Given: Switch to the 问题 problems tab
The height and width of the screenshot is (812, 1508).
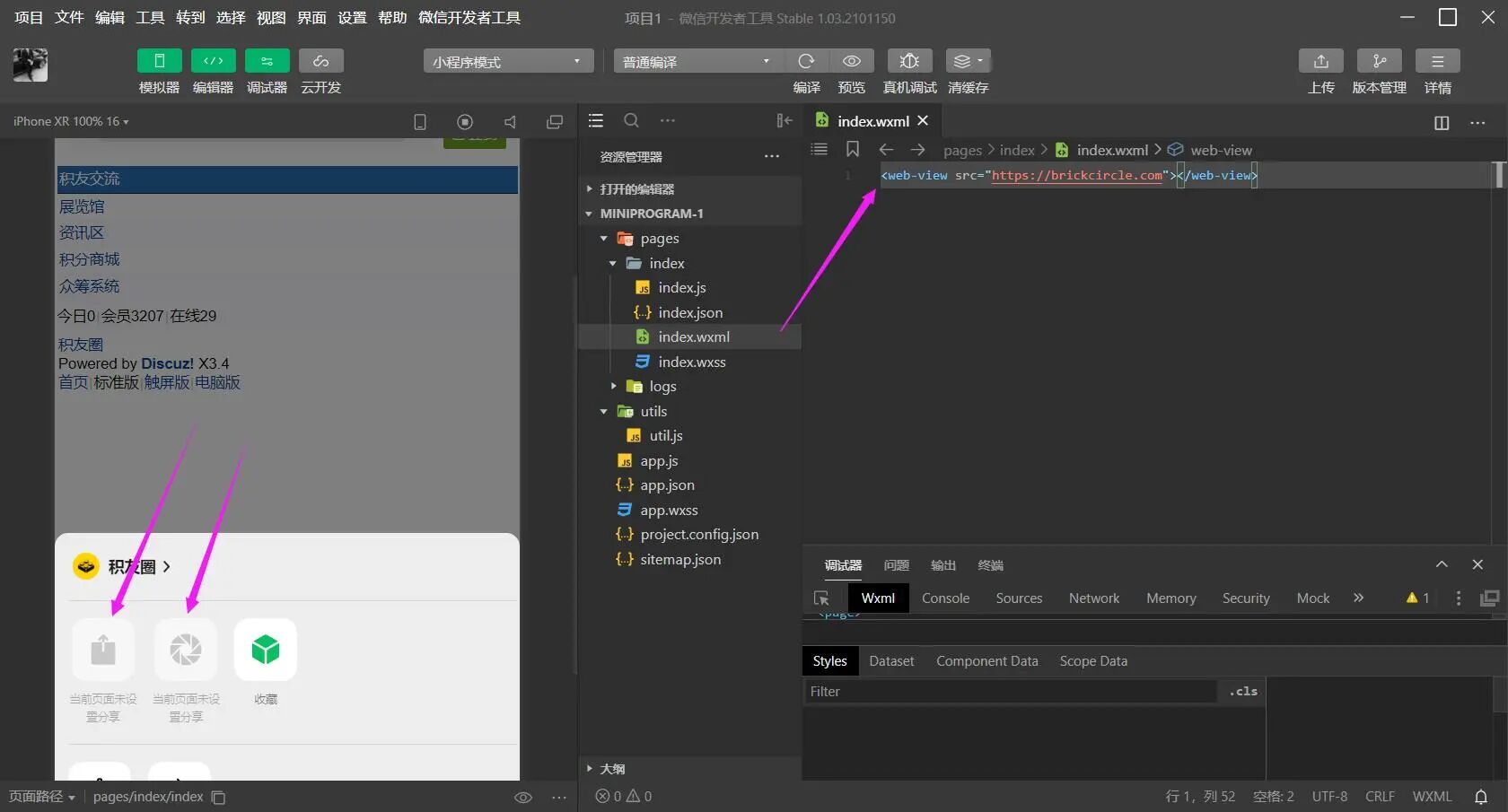Looking at the screenshot, I should pos(896,565).
